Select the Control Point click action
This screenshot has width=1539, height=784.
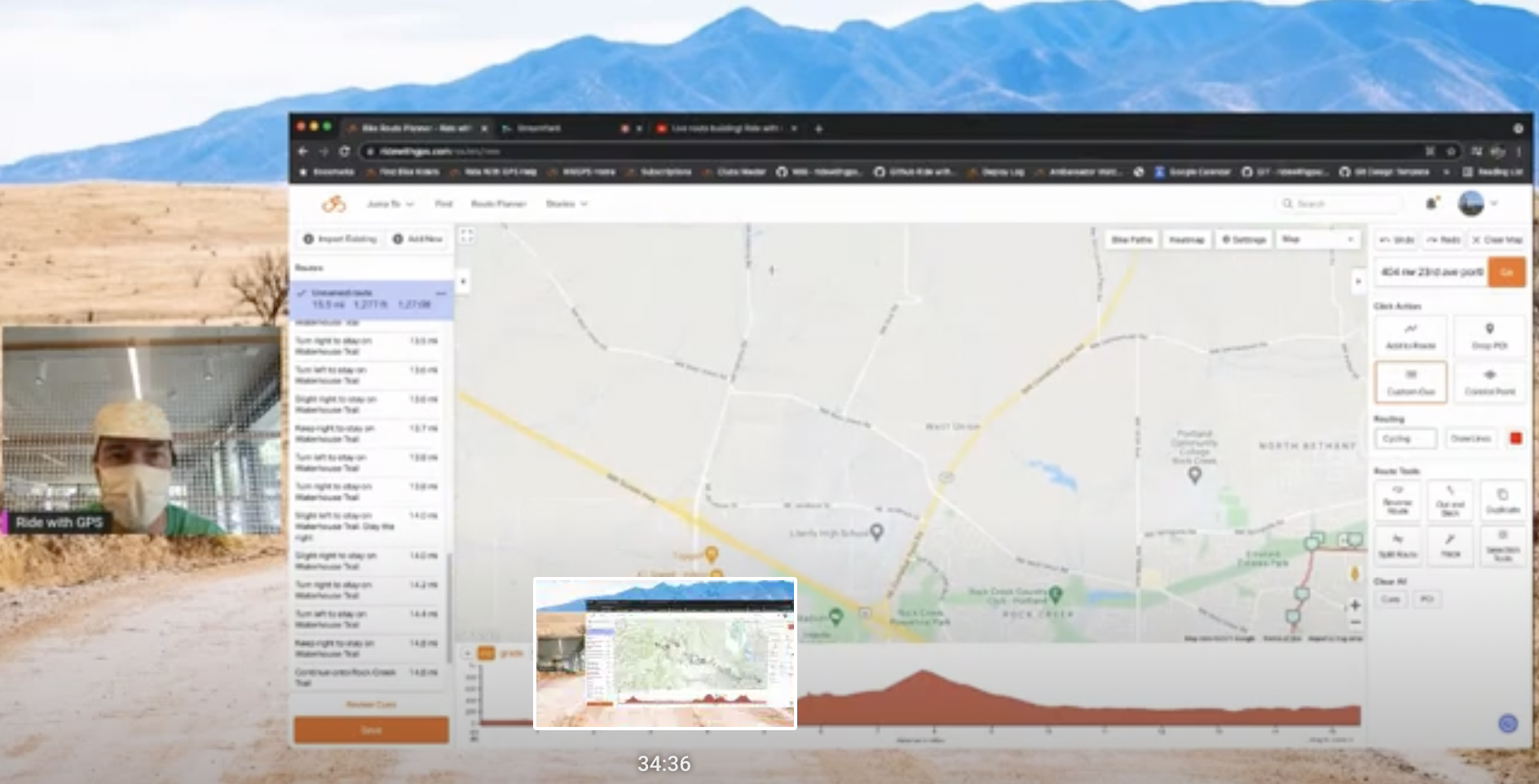[x=1489, y=381]
